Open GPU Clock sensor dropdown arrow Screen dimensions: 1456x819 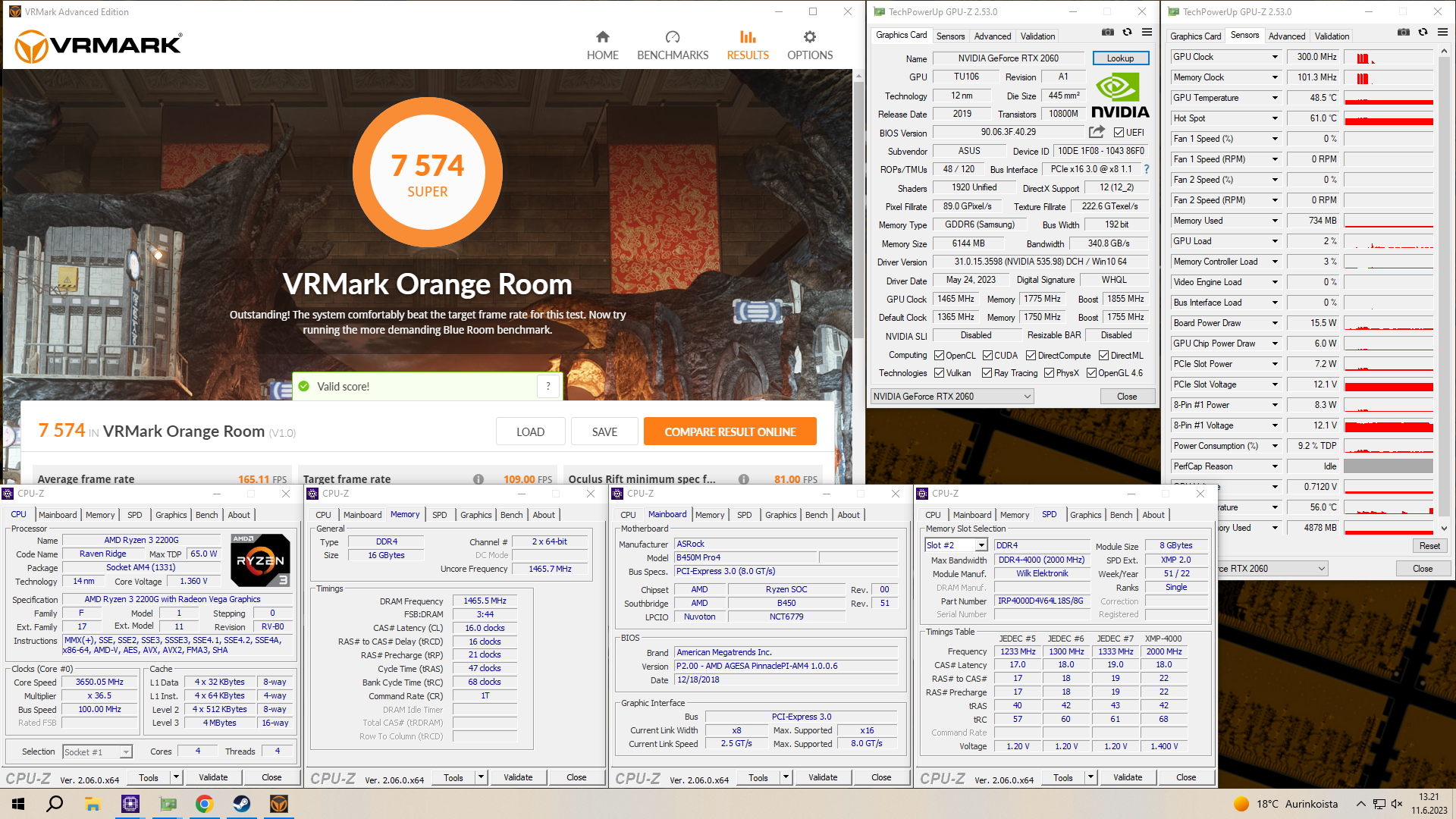pyautogui.click(x=1275, y=57)
